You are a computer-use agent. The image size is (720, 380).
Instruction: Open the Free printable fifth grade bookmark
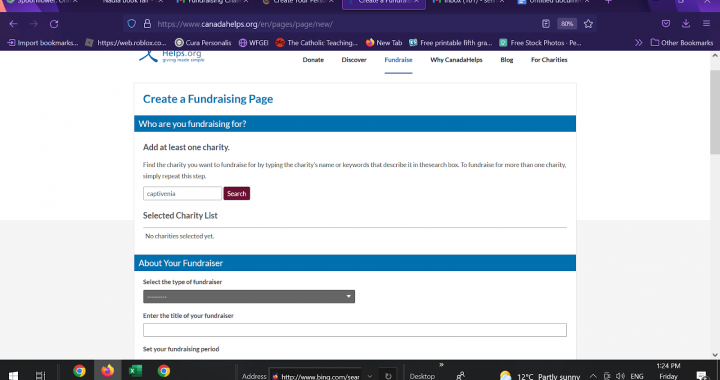point(450,43)
